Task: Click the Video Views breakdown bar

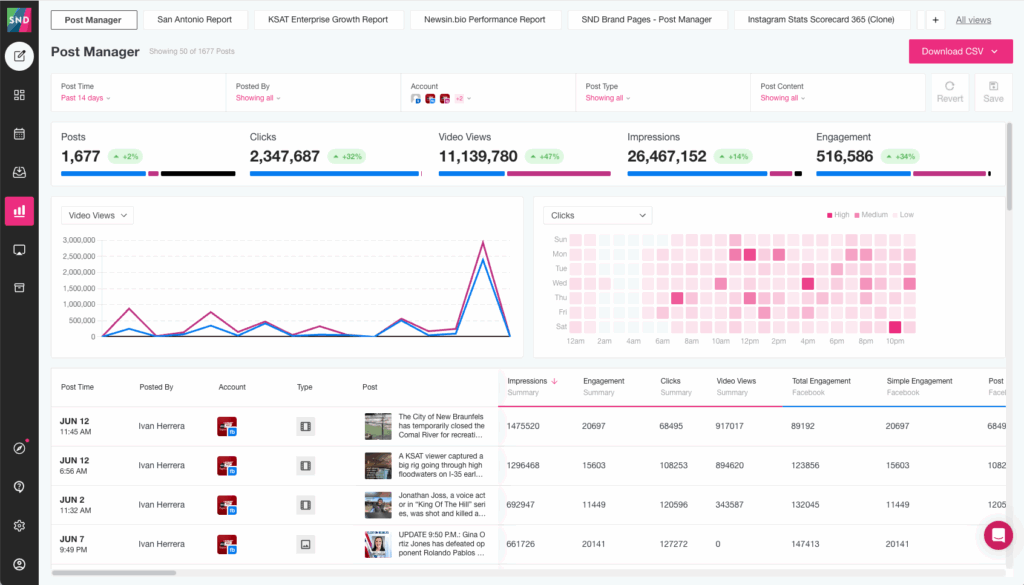Action: [x=524, y=174]
